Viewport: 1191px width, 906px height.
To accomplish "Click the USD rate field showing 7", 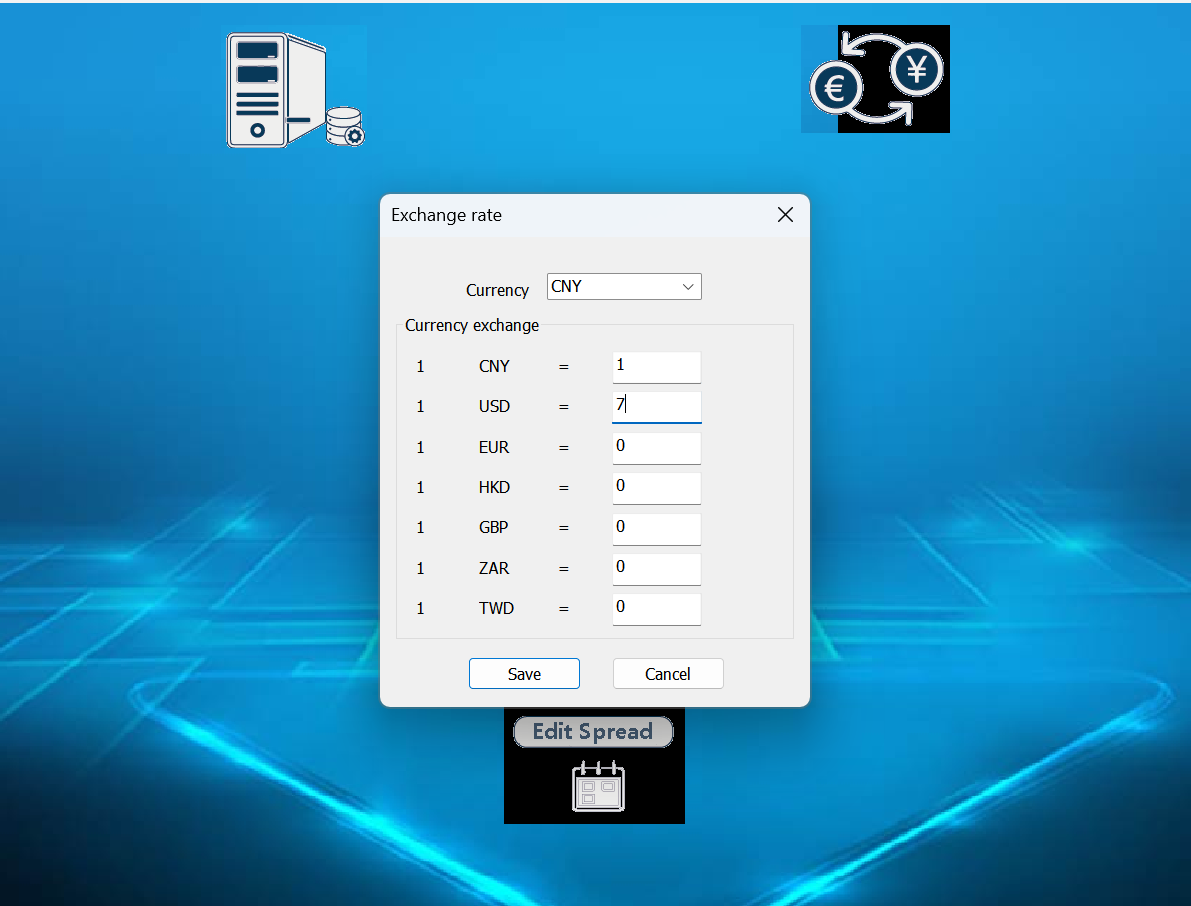I will pos(656,407).
